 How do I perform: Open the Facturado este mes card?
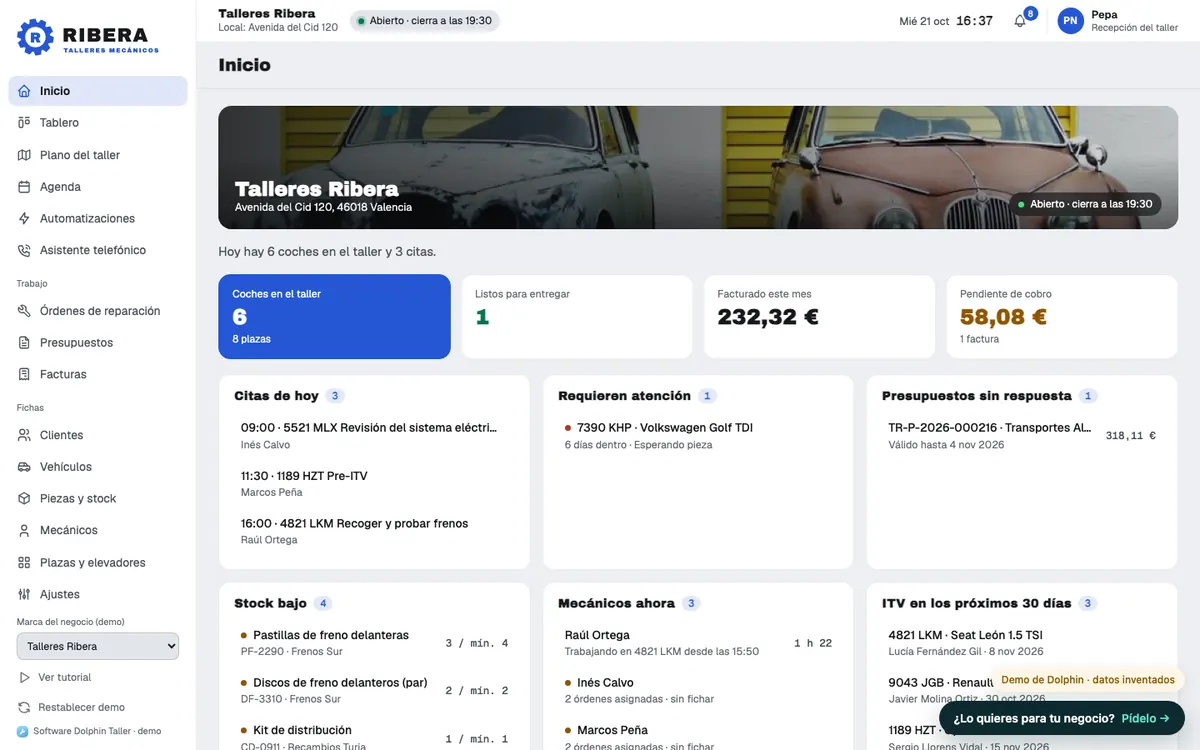pyautogui.click(x=819, y=316)
